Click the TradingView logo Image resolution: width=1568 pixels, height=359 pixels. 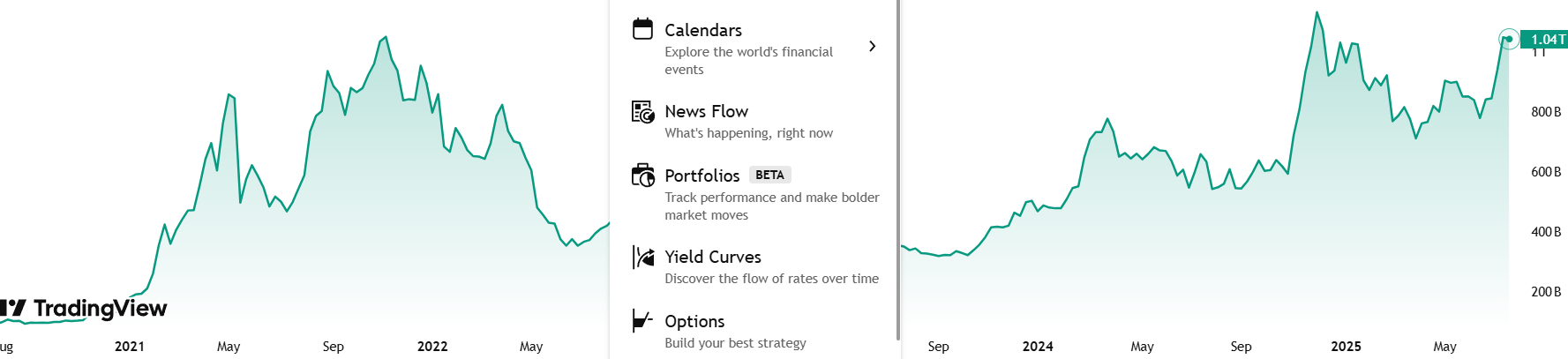[84, 309]
